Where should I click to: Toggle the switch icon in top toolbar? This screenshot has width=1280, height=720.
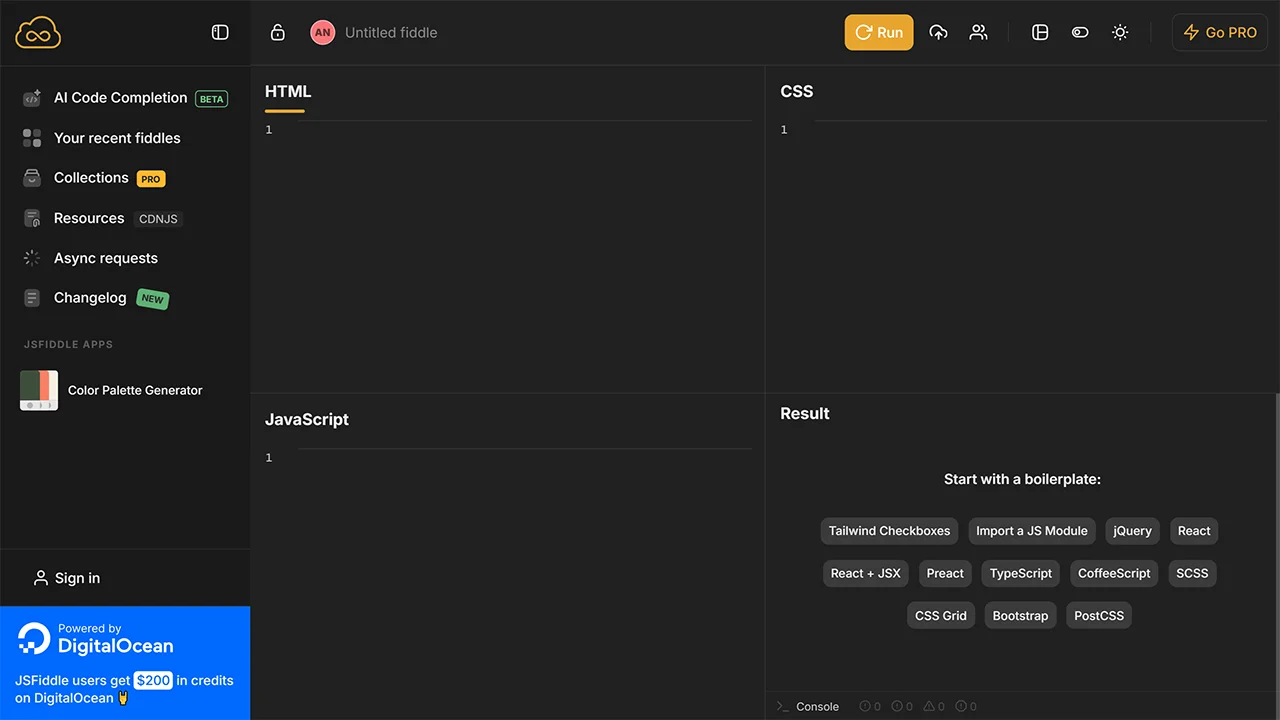1080,32
